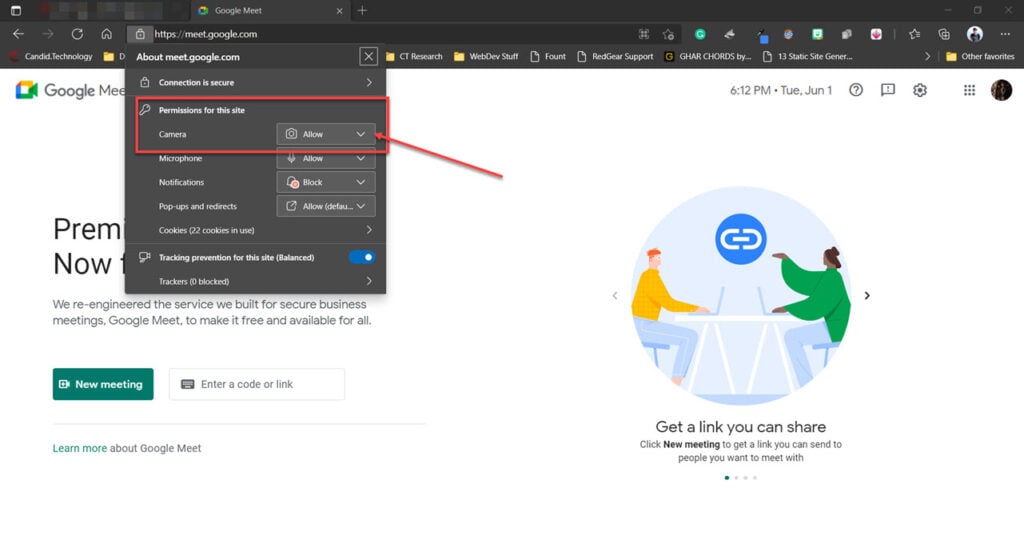Open Pop-ups and redirects permission dropdown
The image size is (1024, 556).
click(326, 206)
